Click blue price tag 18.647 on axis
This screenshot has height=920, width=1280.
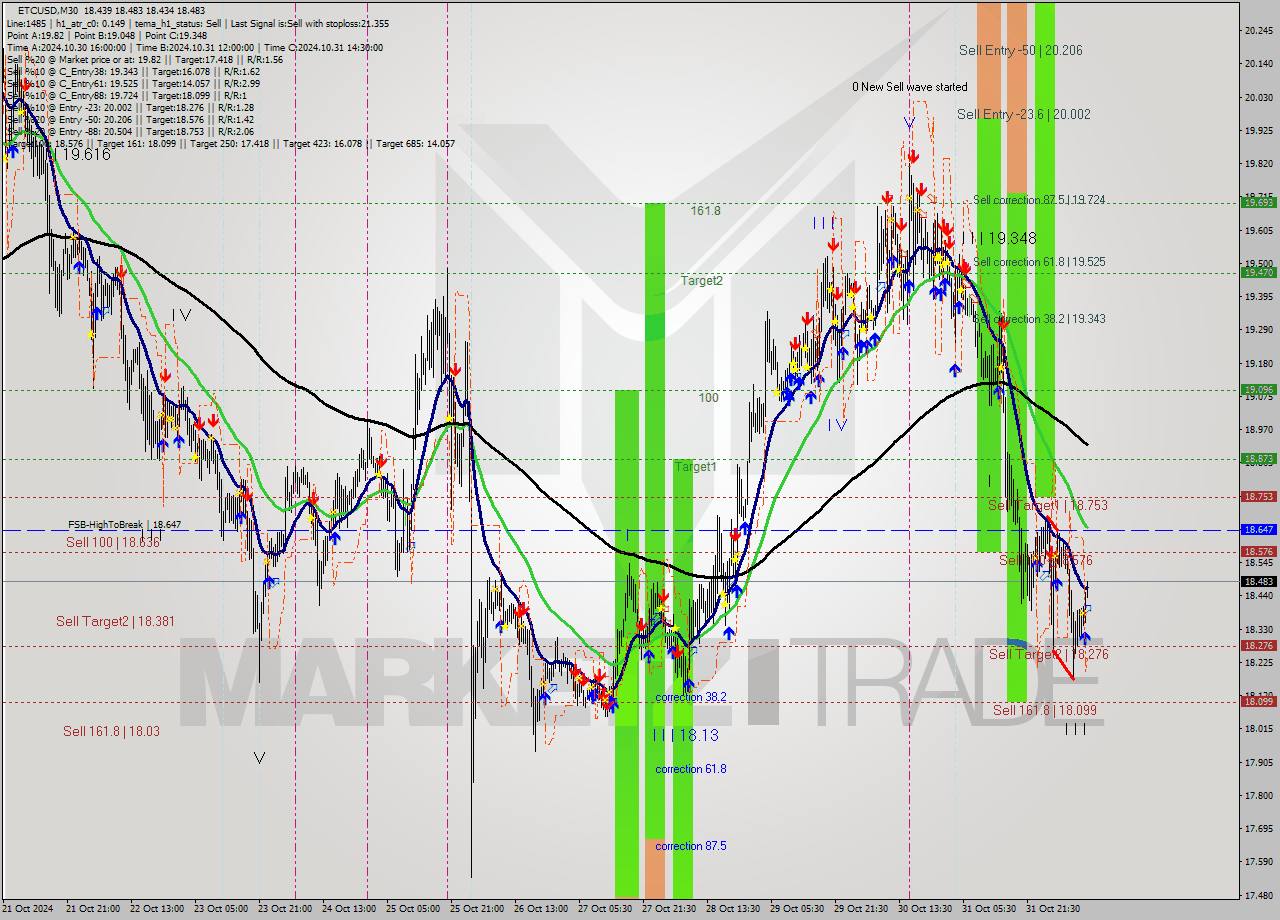pos(1258,529)
